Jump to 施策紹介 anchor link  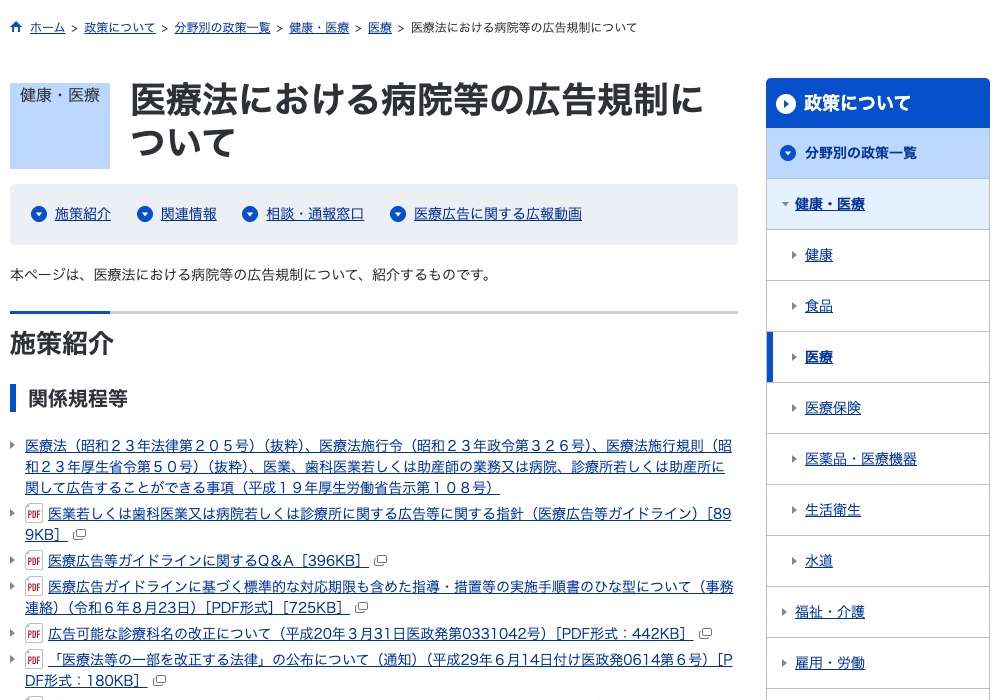(x=83, y=214)
